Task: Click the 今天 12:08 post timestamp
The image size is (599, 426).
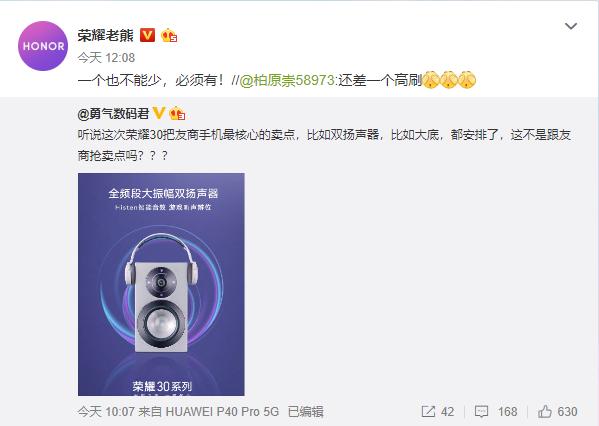Action: coord(106,58)
